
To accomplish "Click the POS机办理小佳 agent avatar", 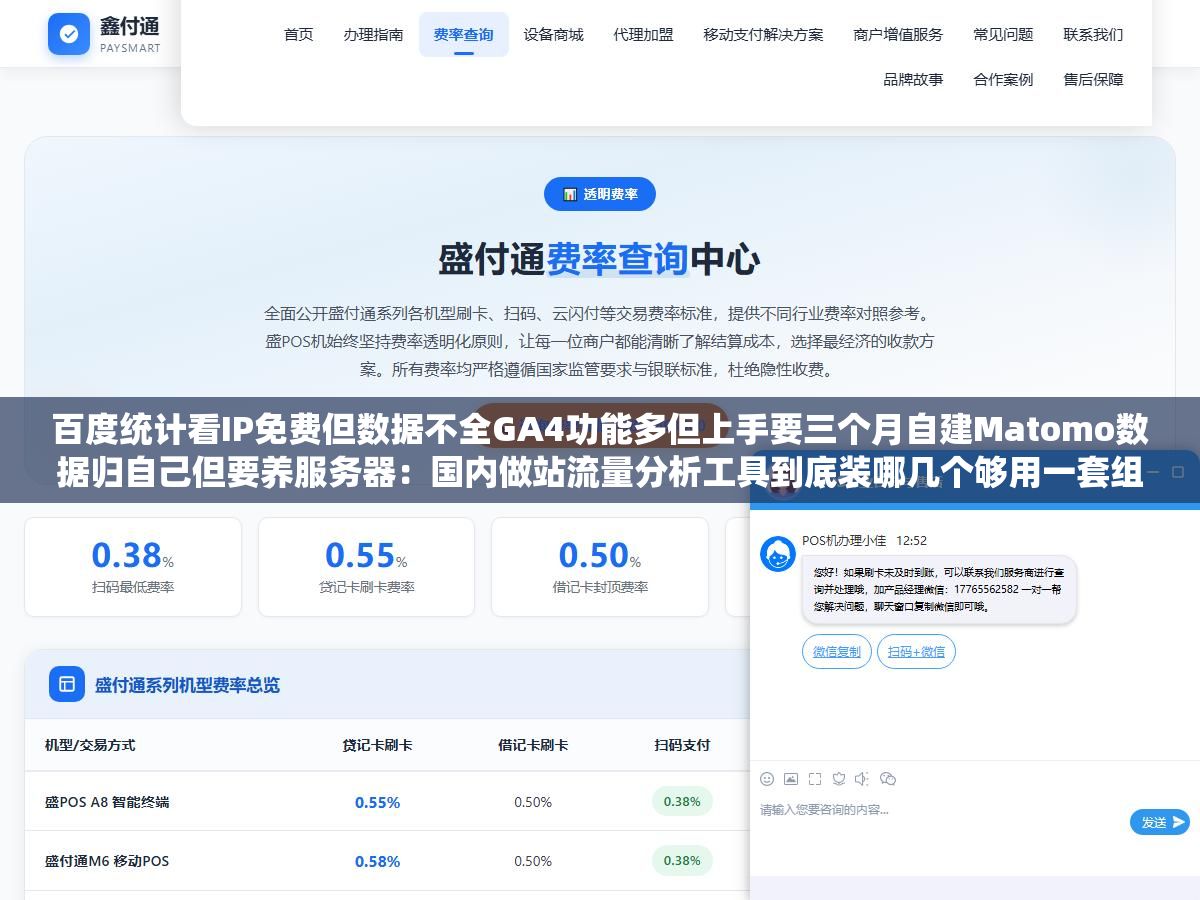I will 778,554.
